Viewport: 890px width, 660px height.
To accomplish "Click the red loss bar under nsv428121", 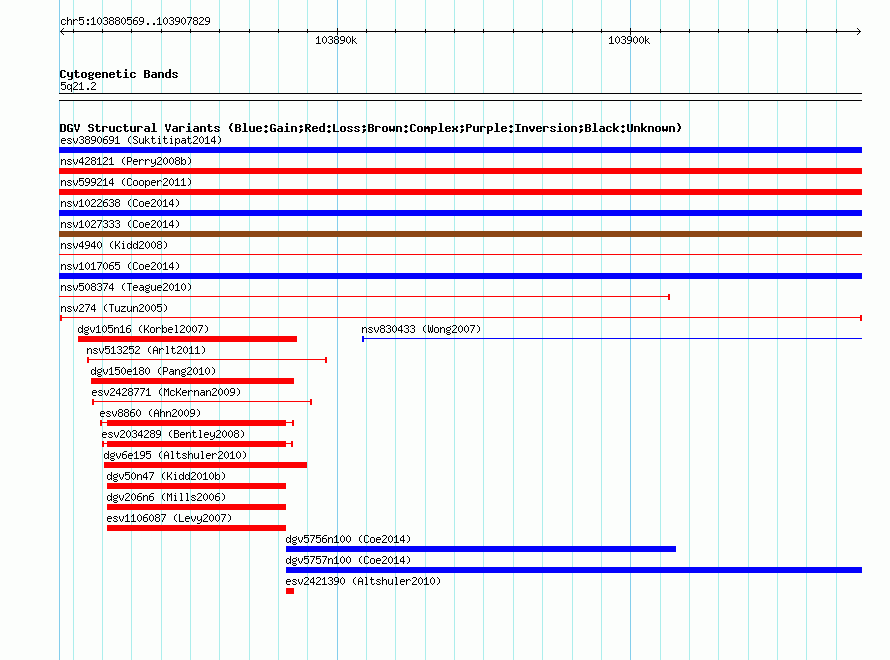I will click(460, 171).
